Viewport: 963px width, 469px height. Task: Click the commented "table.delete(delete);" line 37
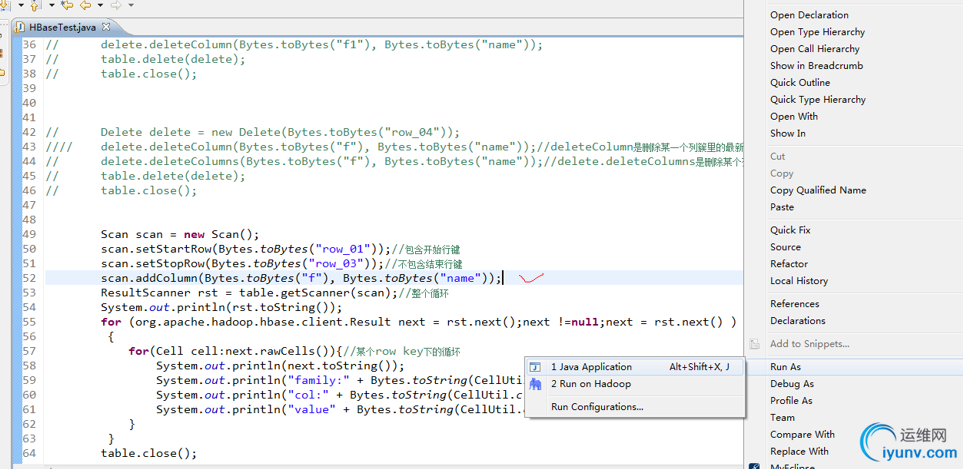(173, 60)
